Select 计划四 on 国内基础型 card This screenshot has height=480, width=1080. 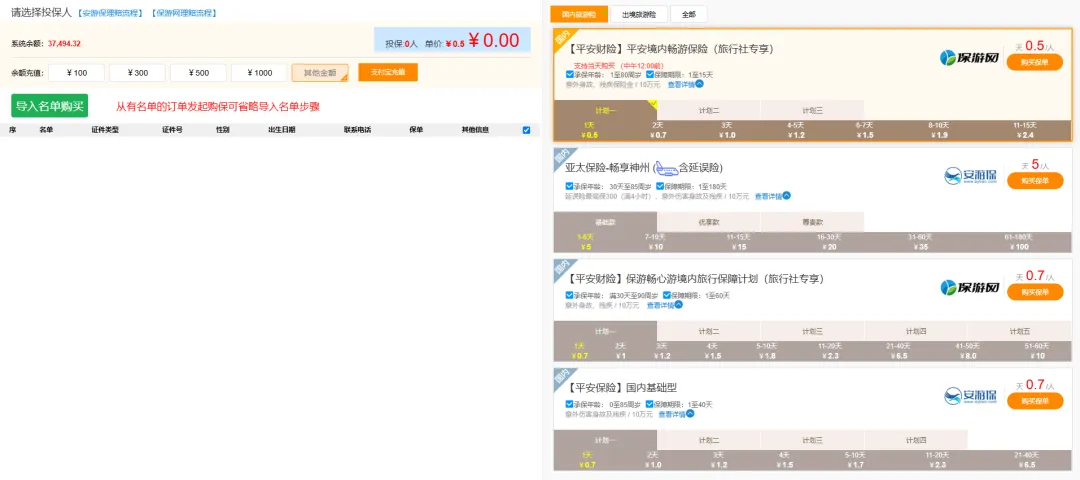click(916, 440)
